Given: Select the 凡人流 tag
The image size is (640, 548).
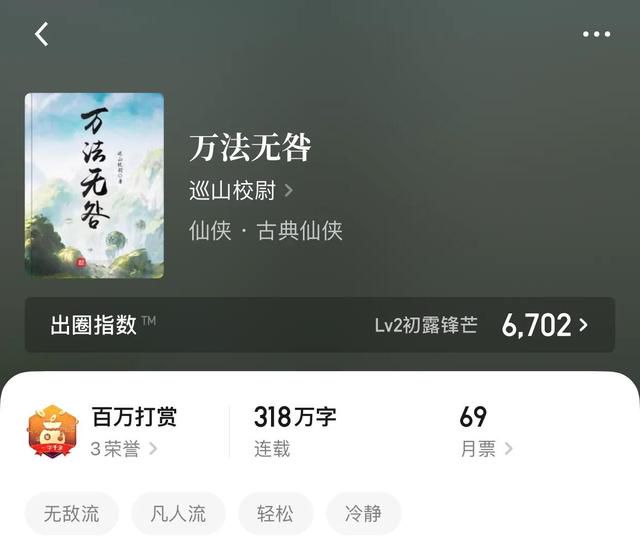Looking at the screenshot, I should point(178,513).
